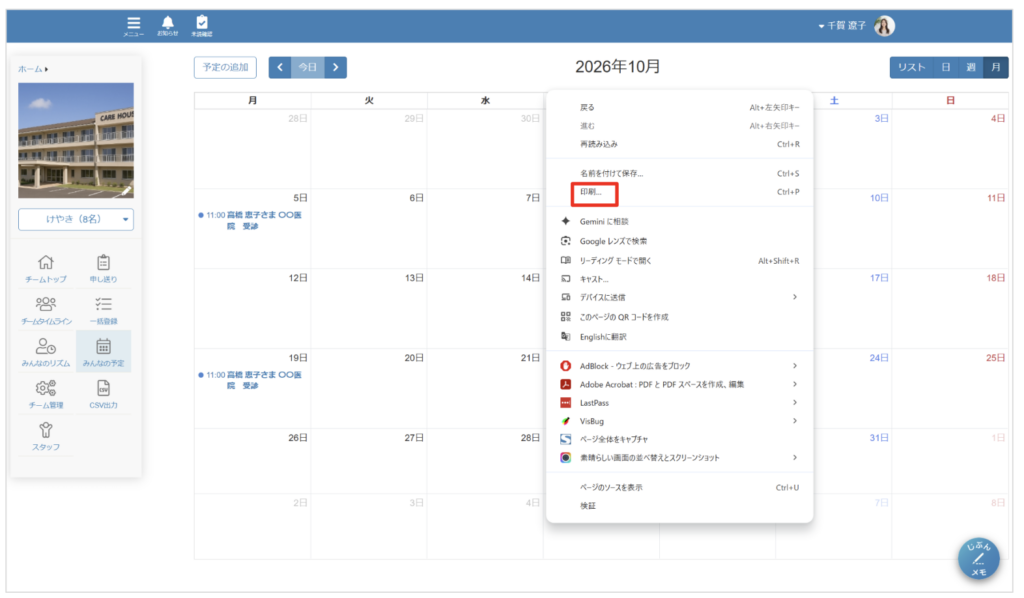The height and width of the screenshot is (598, 1024).
Task: Select ページのソースを表示 menu entry
Action: point(679,487)
